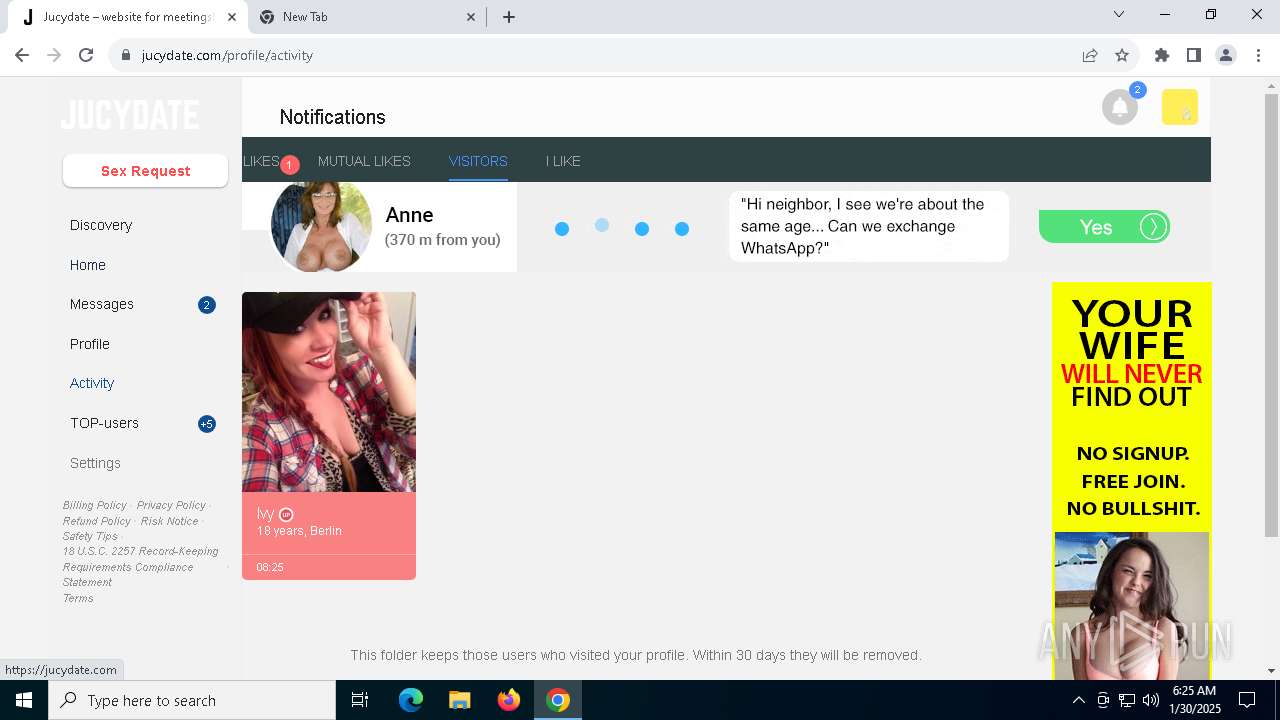Click the arrow circle in Yes button
The height and width of the screenshot is (720, 1280).
coord(1153,227)
